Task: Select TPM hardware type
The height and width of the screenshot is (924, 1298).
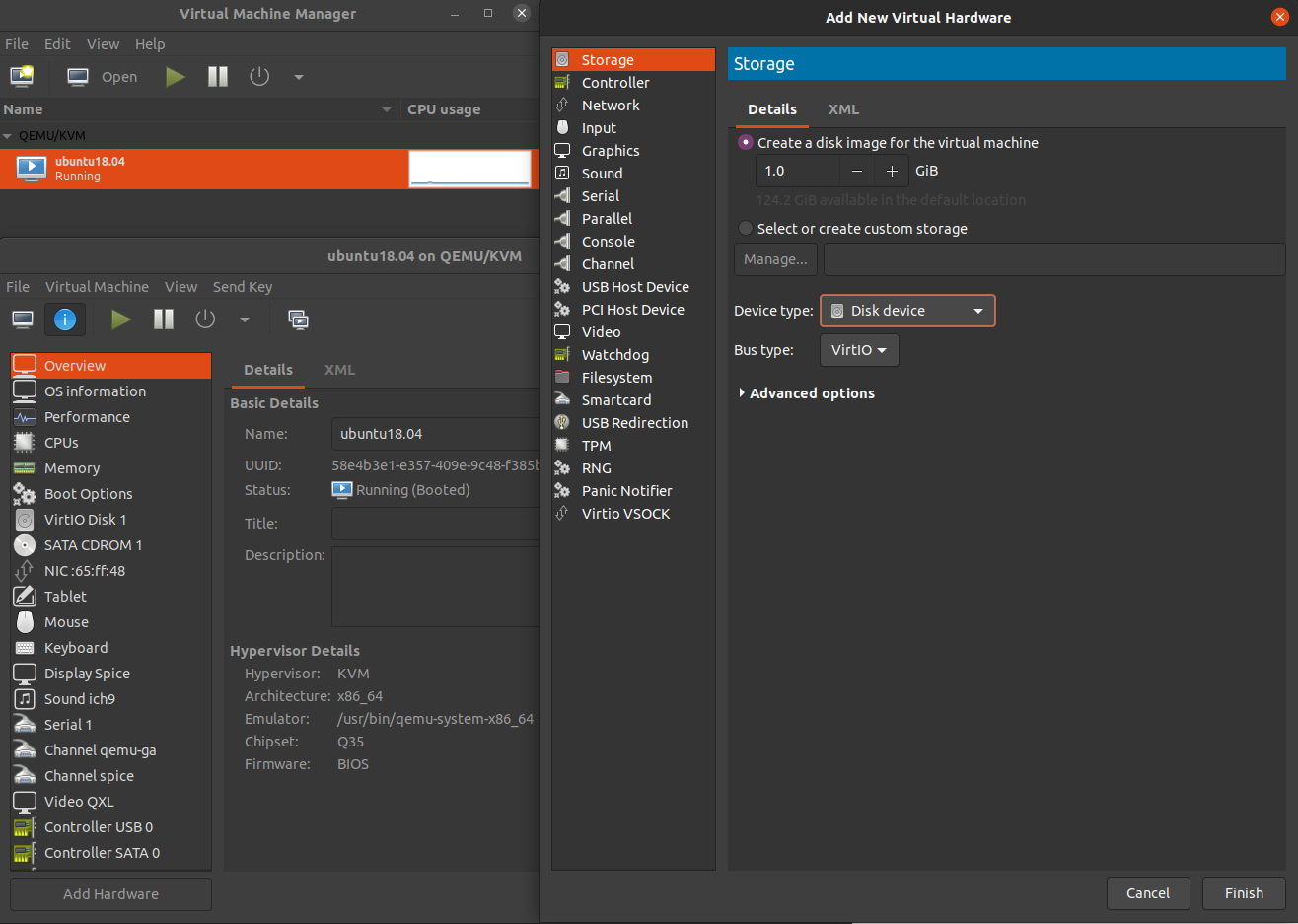Action: [x=633, y=446]
